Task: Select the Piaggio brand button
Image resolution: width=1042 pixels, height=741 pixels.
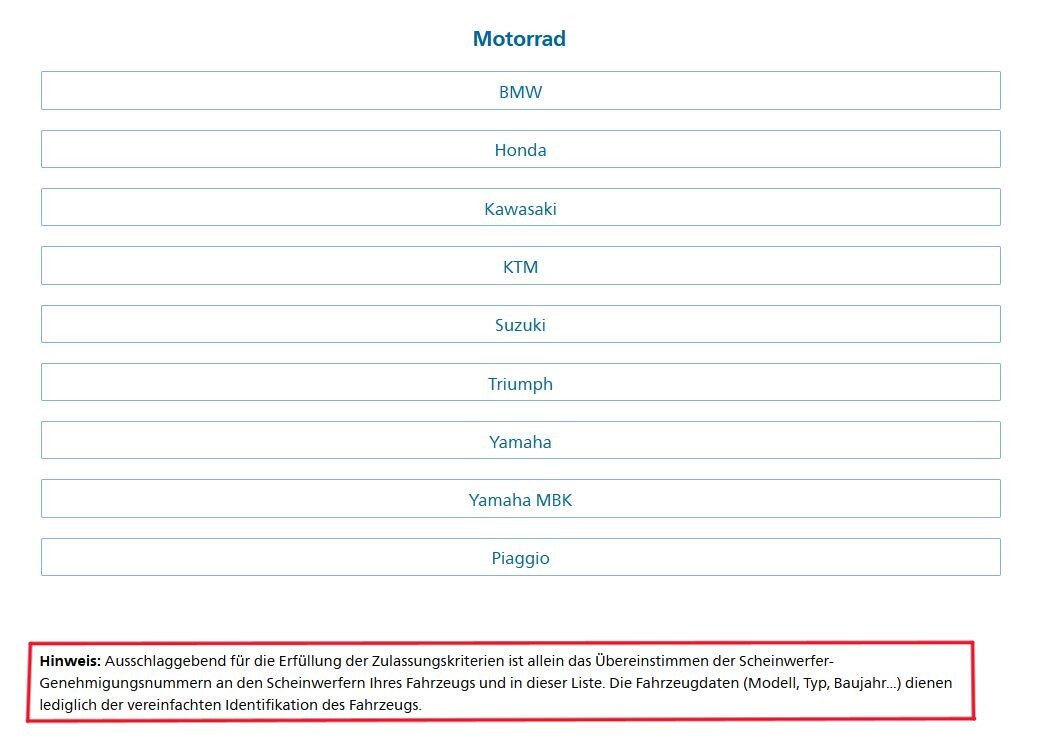Action: (x=520, y=558)
